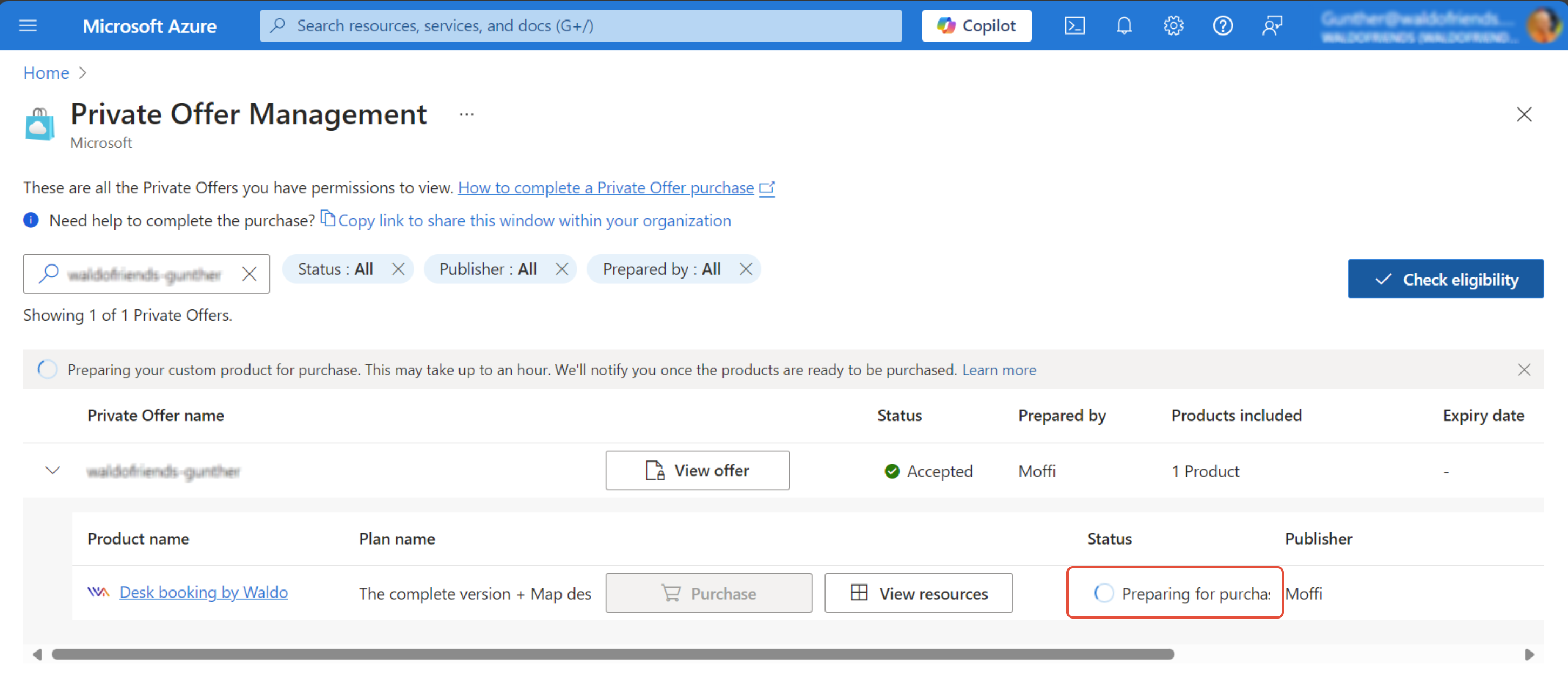Sort by offer Status column header
The height and width of the screenshot is (699, 1568).
899,415
